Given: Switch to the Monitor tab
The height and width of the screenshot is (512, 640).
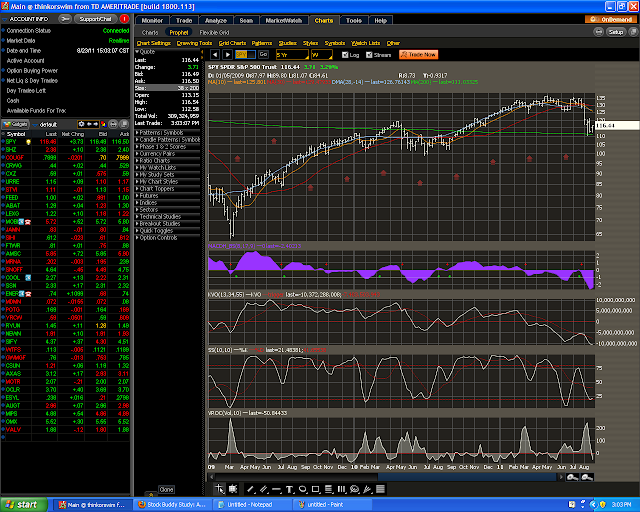Looking at the screenshot, I should (x=152, y=20).
